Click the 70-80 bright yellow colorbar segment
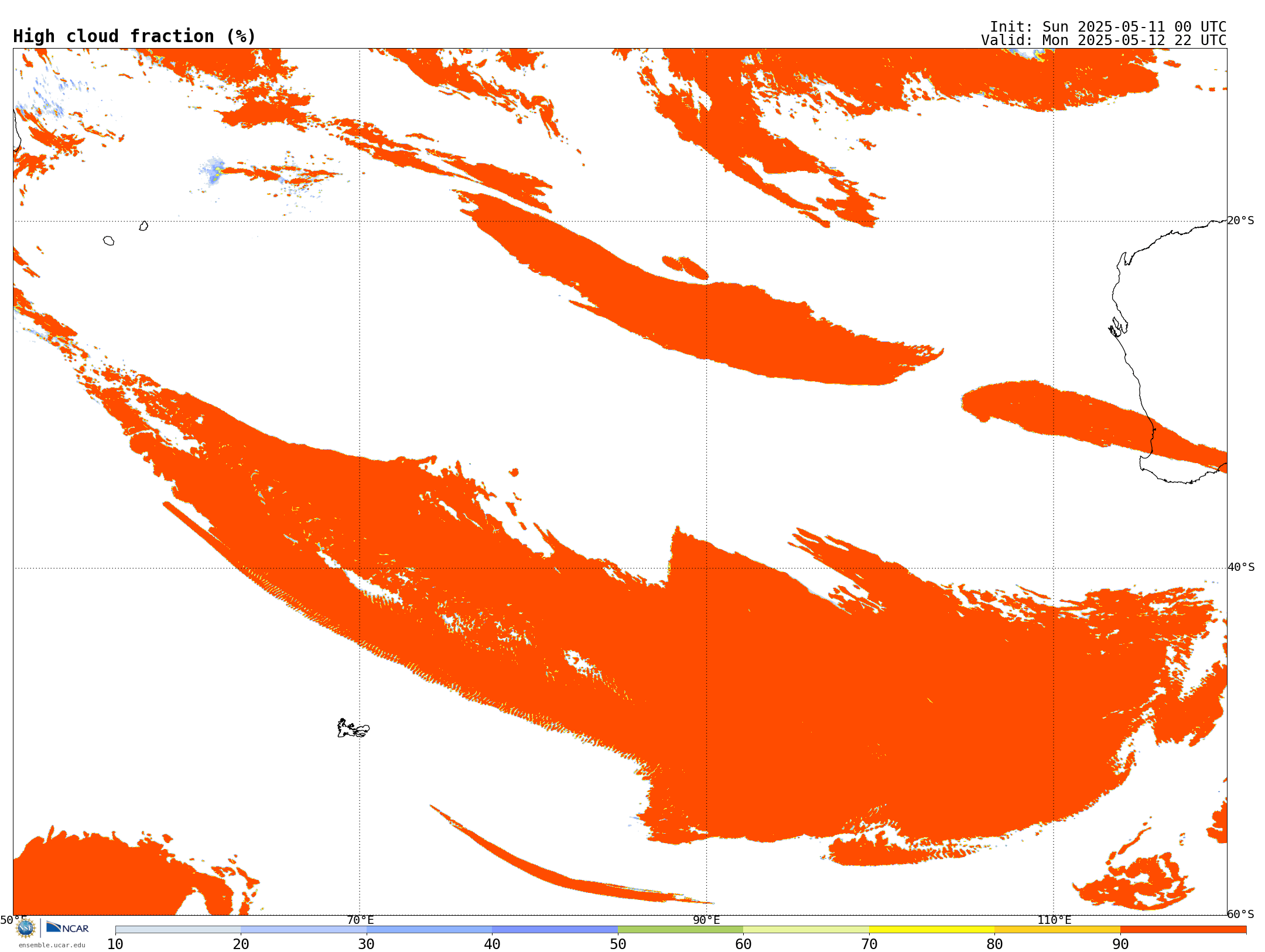The height and width of the screenshot is (952, 1265). [932, 930]
